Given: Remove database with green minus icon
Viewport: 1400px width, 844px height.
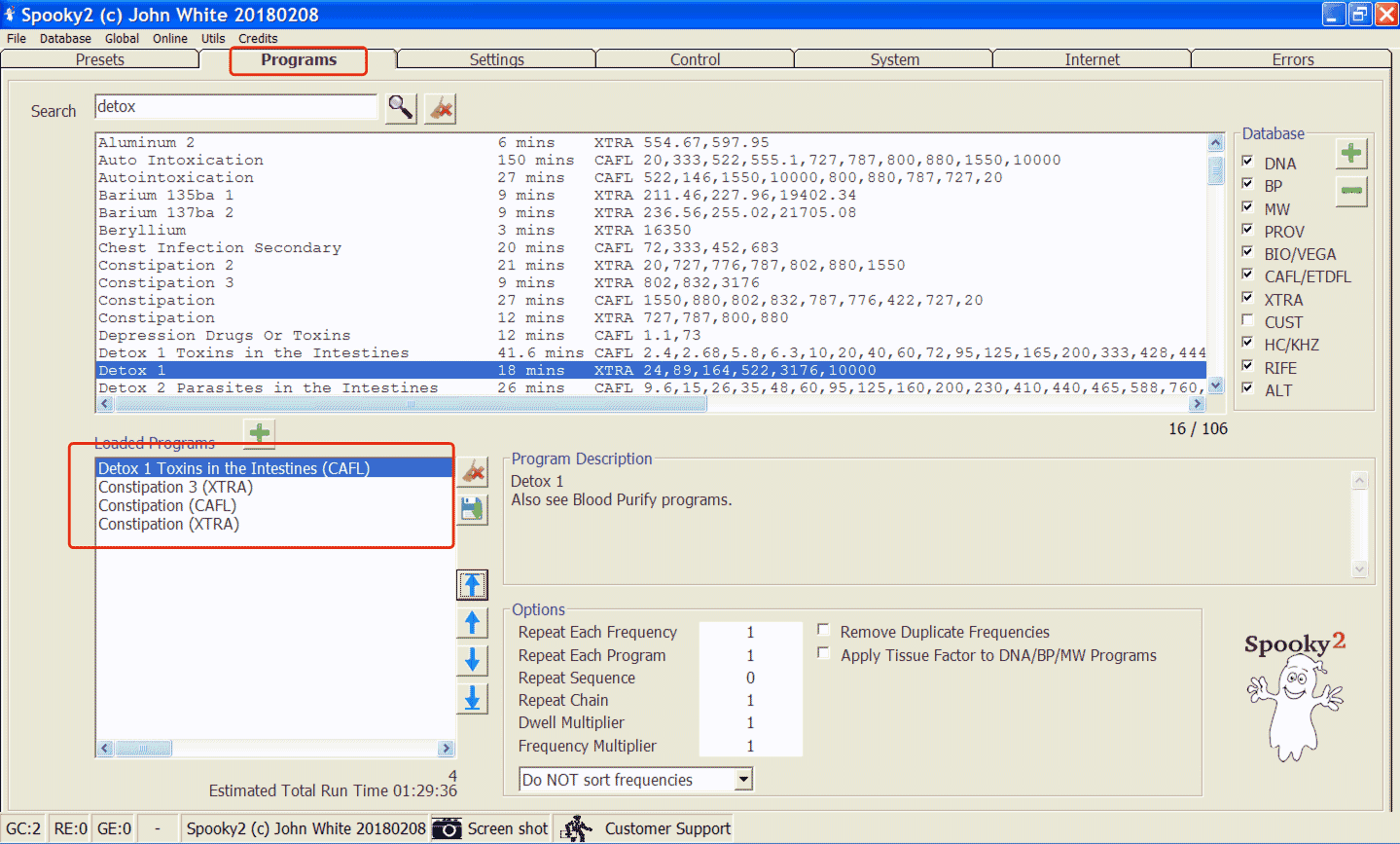Looking at the screenshot, I should (1350, 191).
